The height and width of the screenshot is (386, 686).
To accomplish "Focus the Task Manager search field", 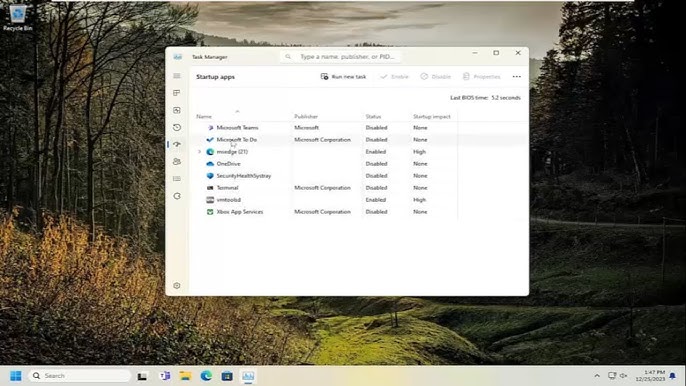I will click(x=341, y=57).
